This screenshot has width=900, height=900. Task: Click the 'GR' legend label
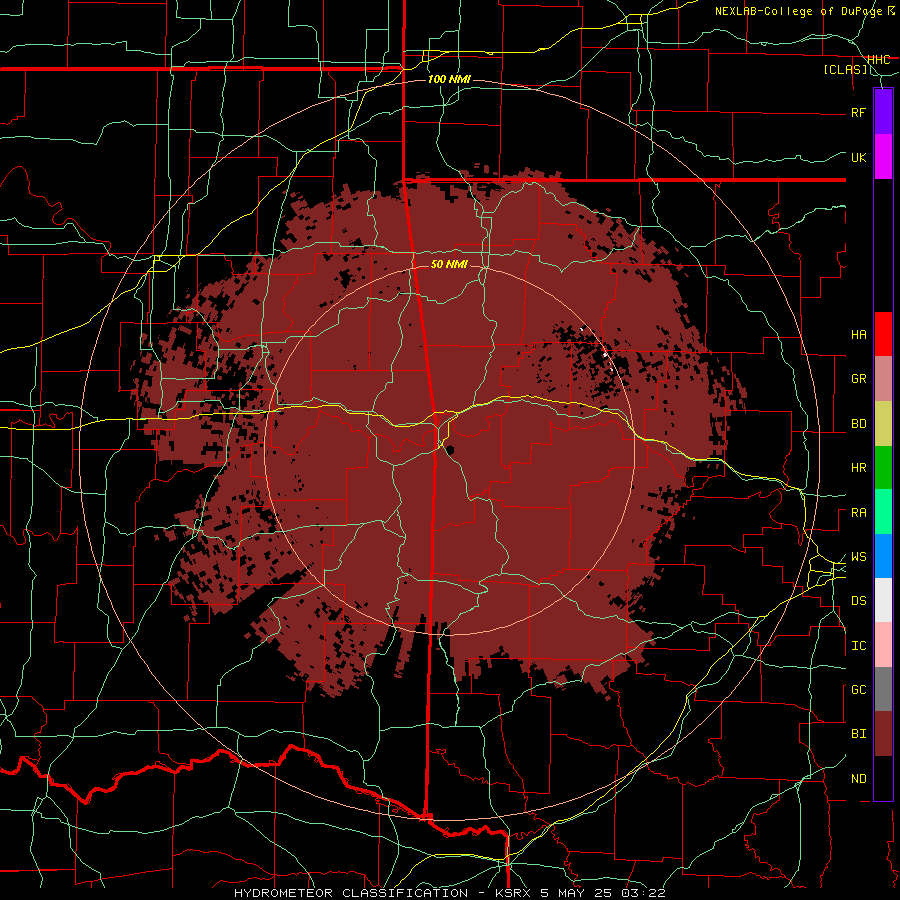859,379
